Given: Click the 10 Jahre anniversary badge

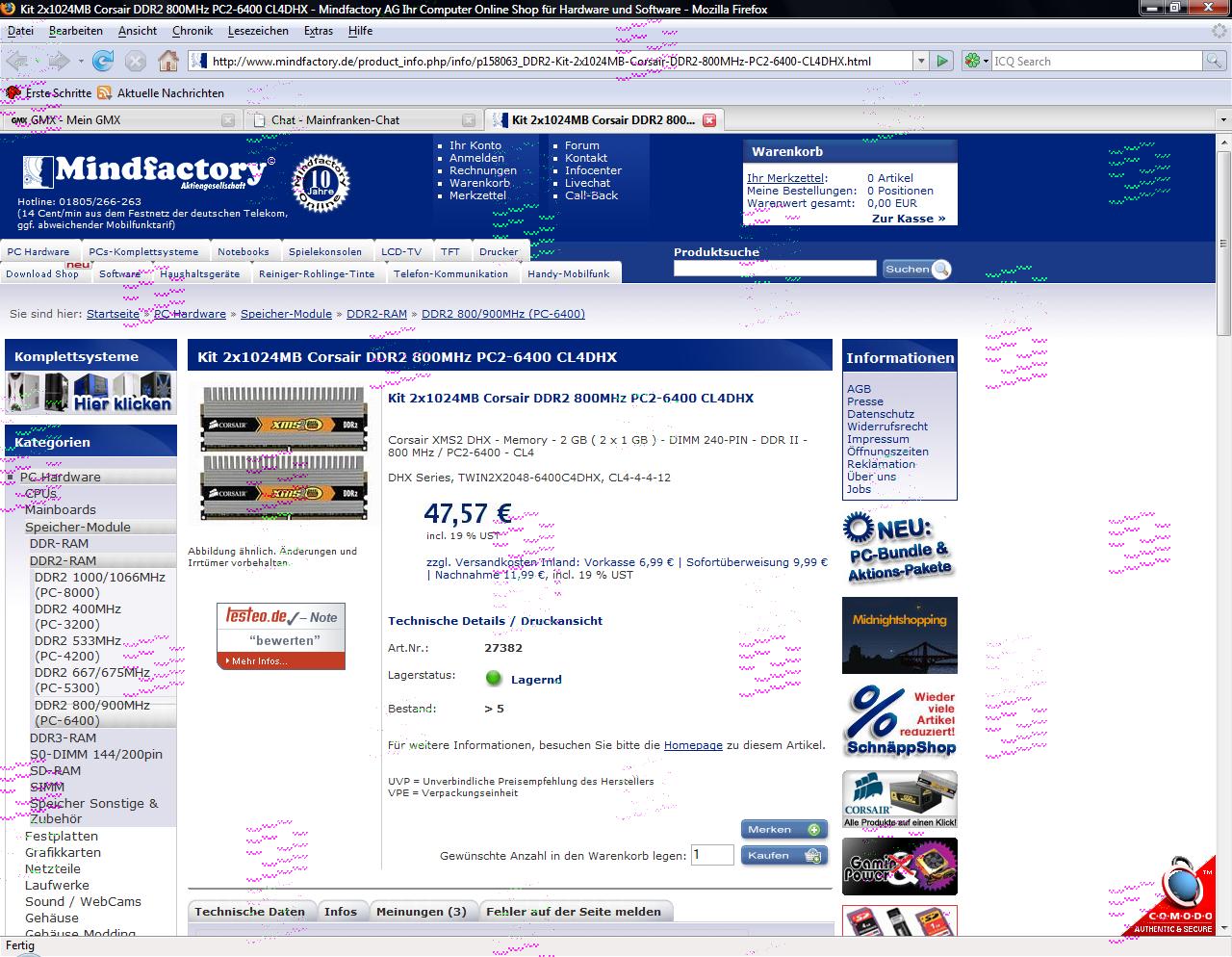Looking at the screenshot, I should pyautogui.click(x=321, y=183).
